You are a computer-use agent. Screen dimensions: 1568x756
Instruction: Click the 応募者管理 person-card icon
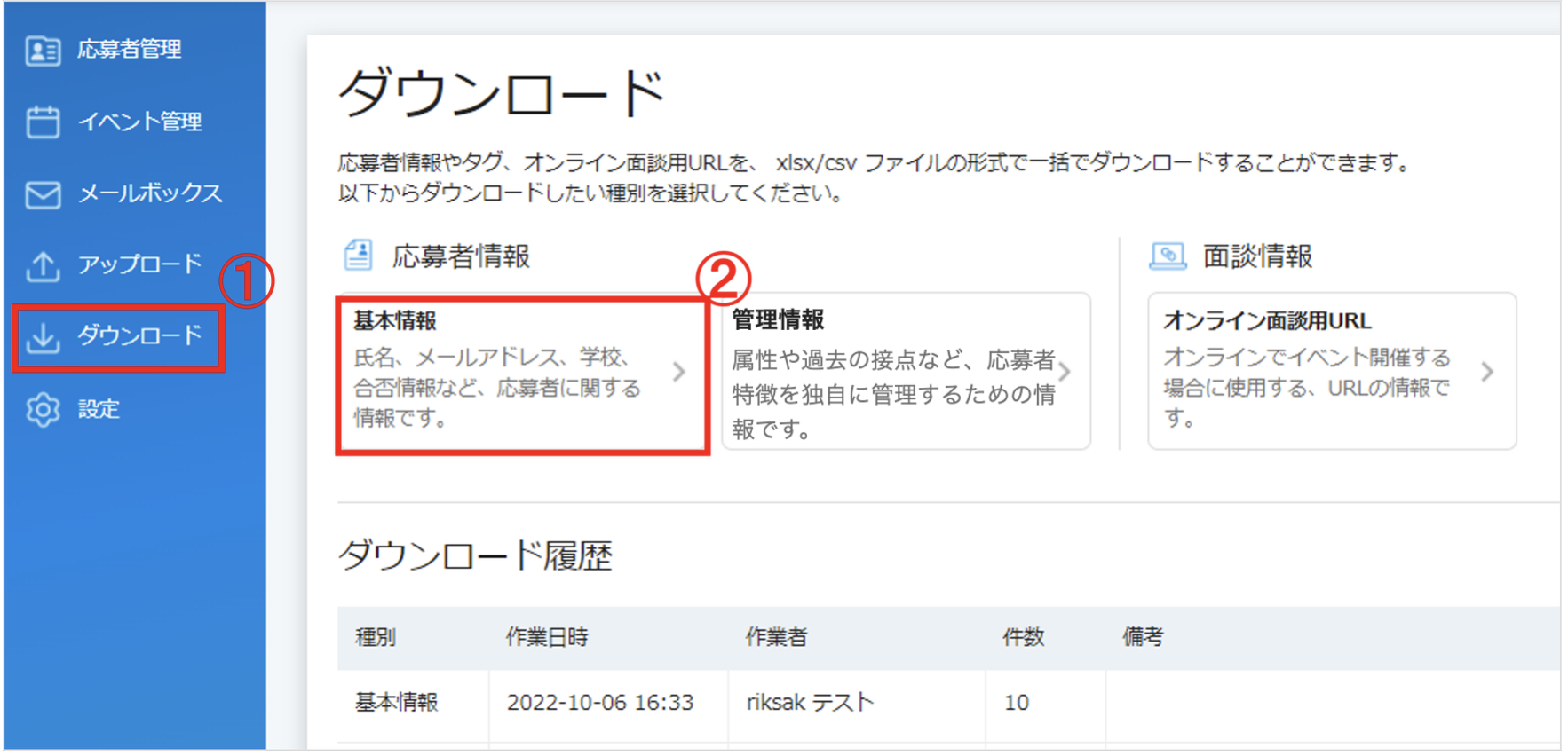[43, 51]
